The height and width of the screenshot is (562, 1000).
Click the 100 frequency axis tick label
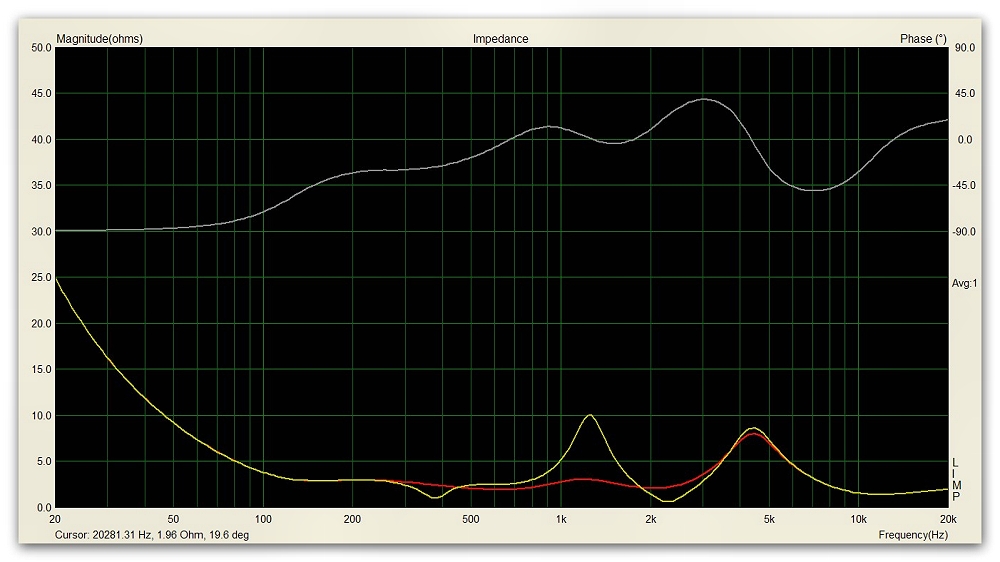pyautogui.click(x=263, y=520)
